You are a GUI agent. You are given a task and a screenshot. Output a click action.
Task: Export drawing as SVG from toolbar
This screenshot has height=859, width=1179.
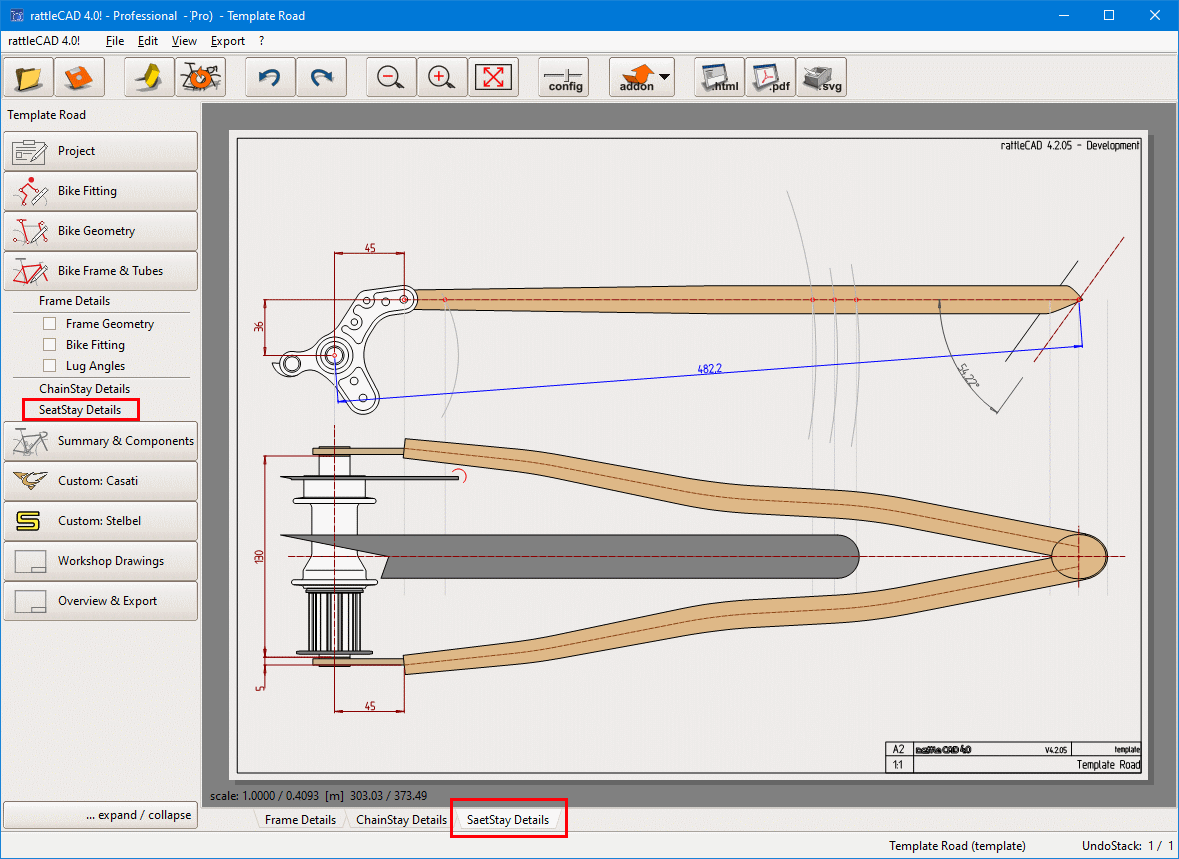click(x=821, y=77)
